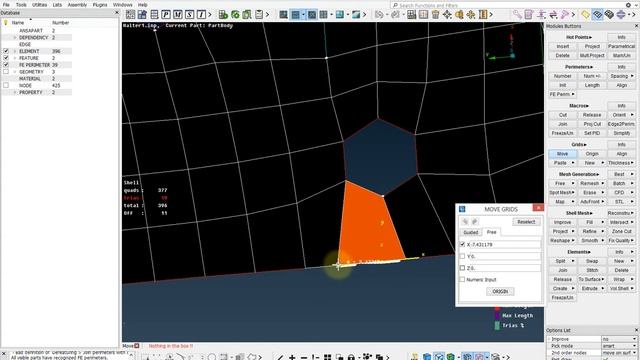Toggle the shaded view mode icon

coord(296,15)
